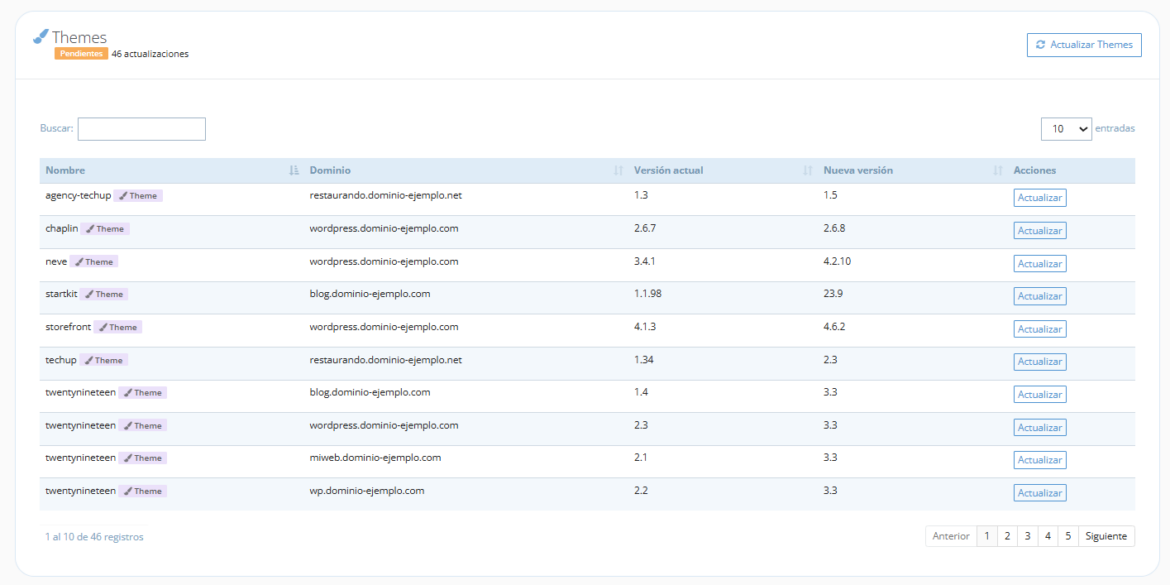
Task: Click the "46 actualizaciones" text
Action: (150, 54)
